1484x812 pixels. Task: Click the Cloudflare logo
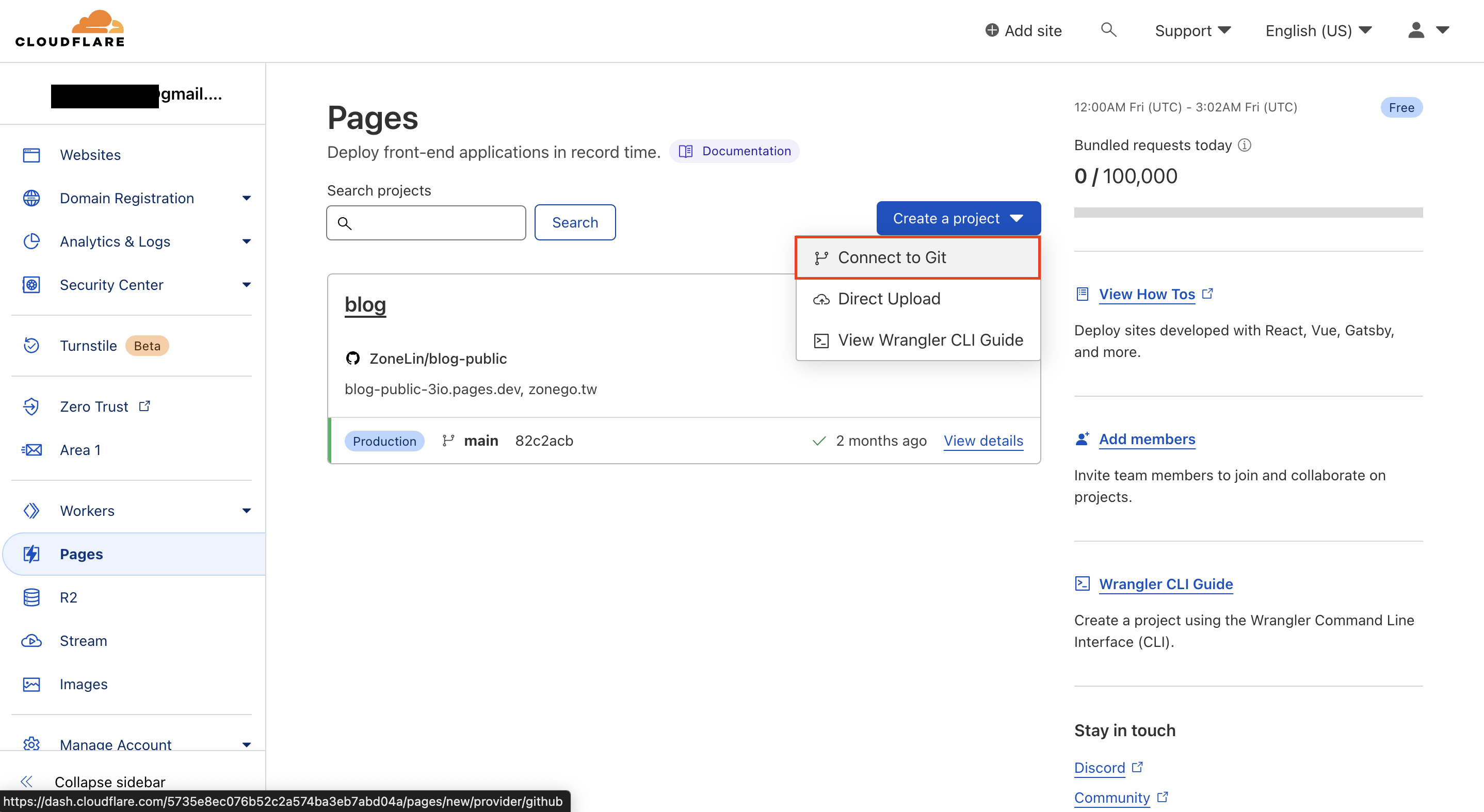point(70,29)
